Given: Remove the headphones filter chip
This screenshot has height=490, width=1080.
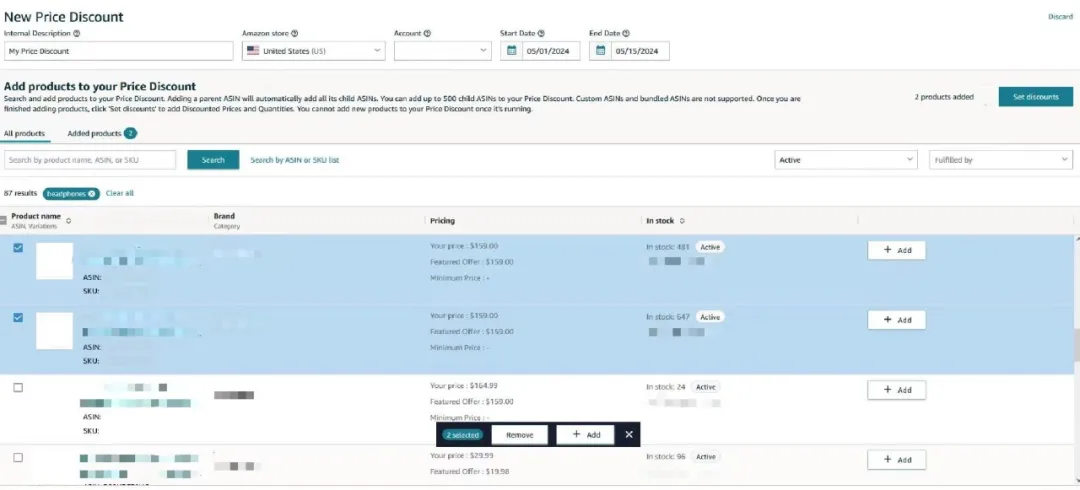Looking at the screenshot, I should [92, 193].
